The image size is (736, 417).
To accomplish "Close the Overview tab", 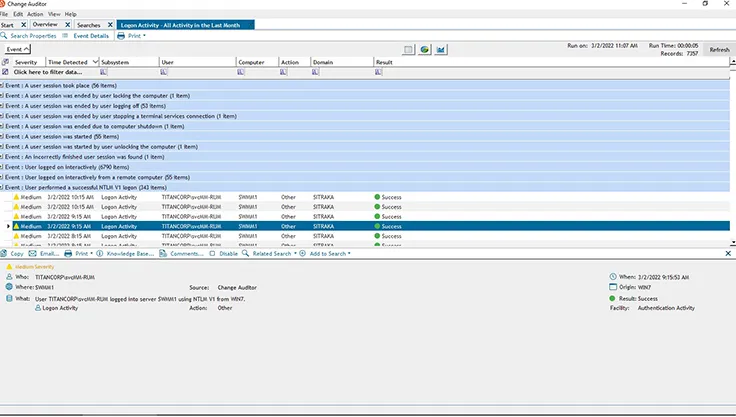I will (68, 25).
